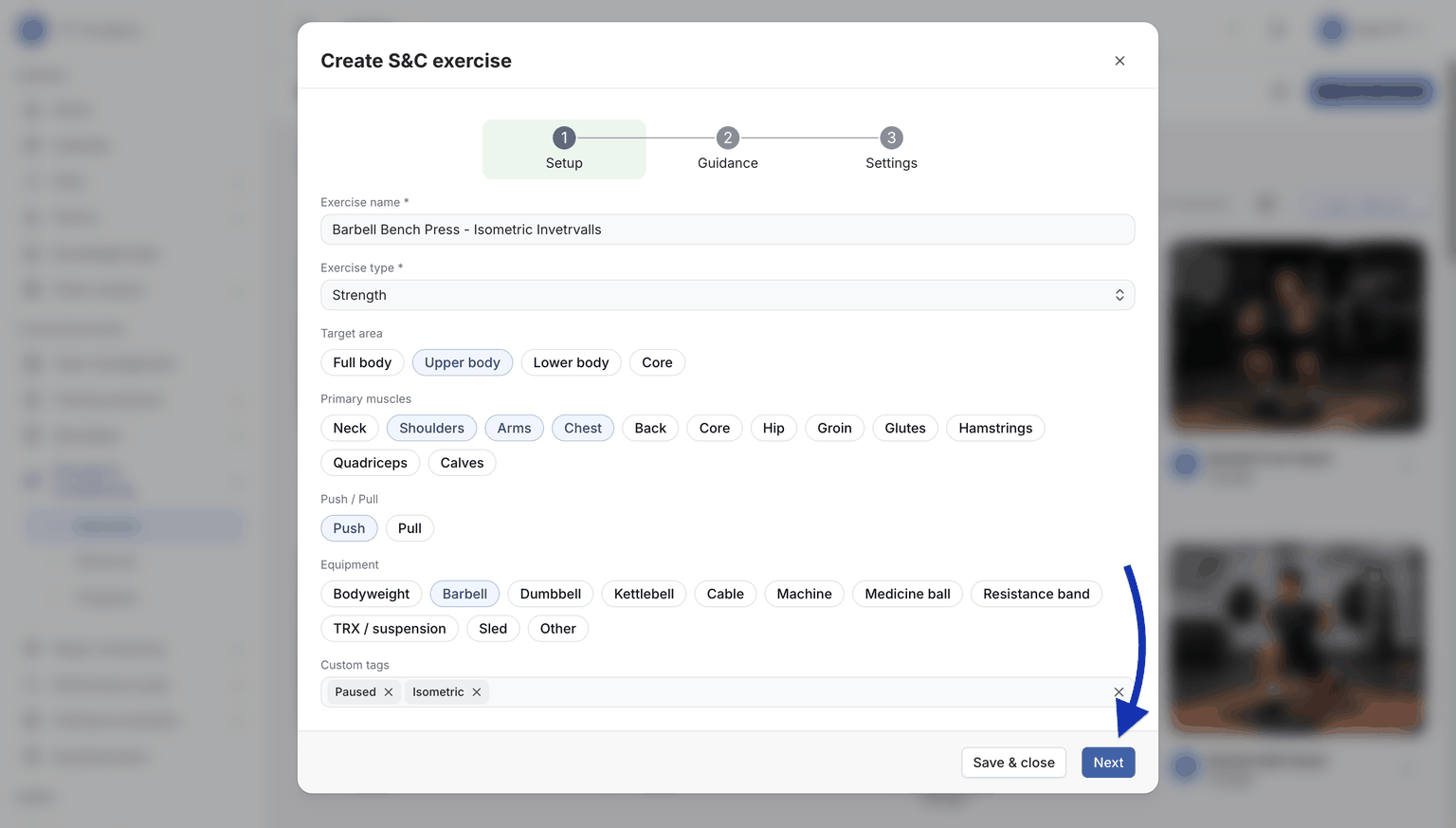Select Glutes primary muscle

pyautogui.click(x=905, y=428)
